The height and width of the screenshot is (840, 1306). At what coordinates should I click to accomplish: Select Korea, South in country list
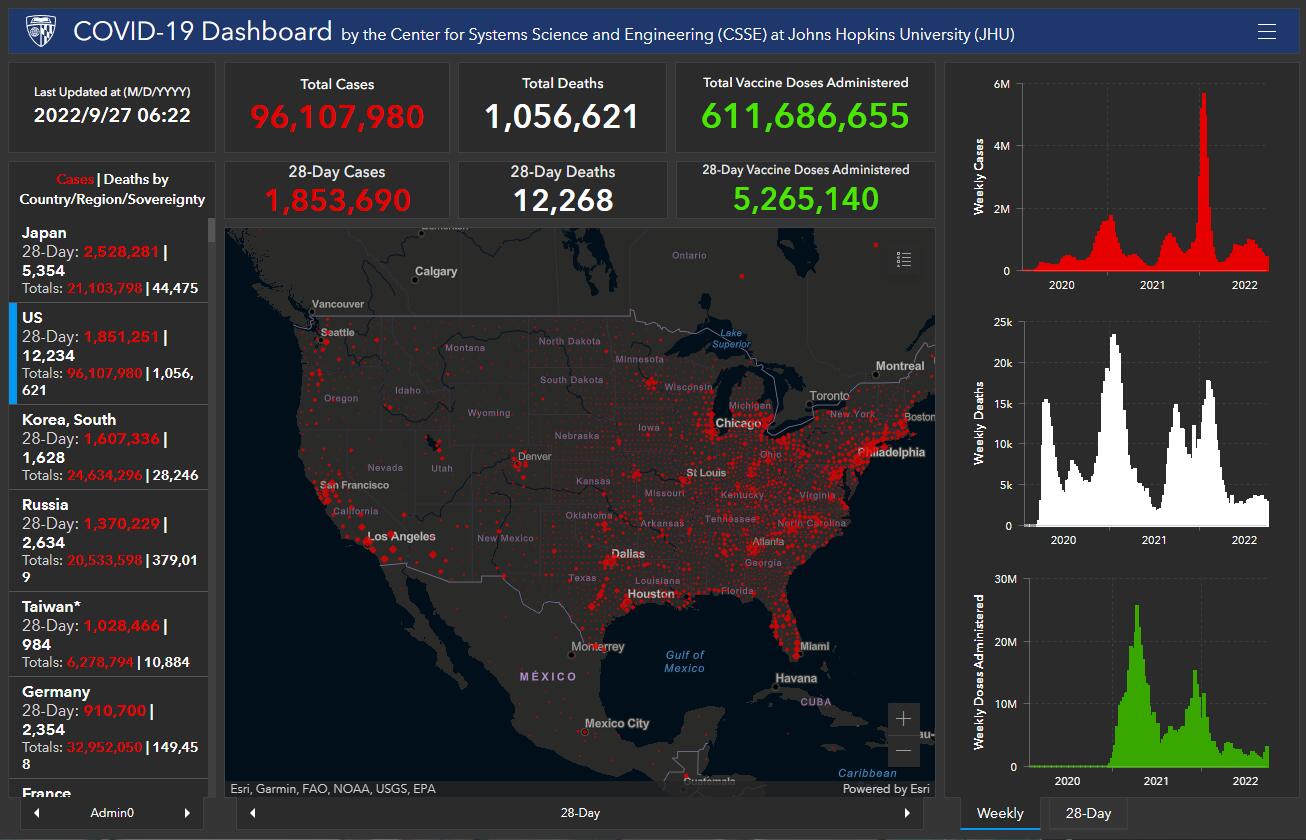click(109, 446)
